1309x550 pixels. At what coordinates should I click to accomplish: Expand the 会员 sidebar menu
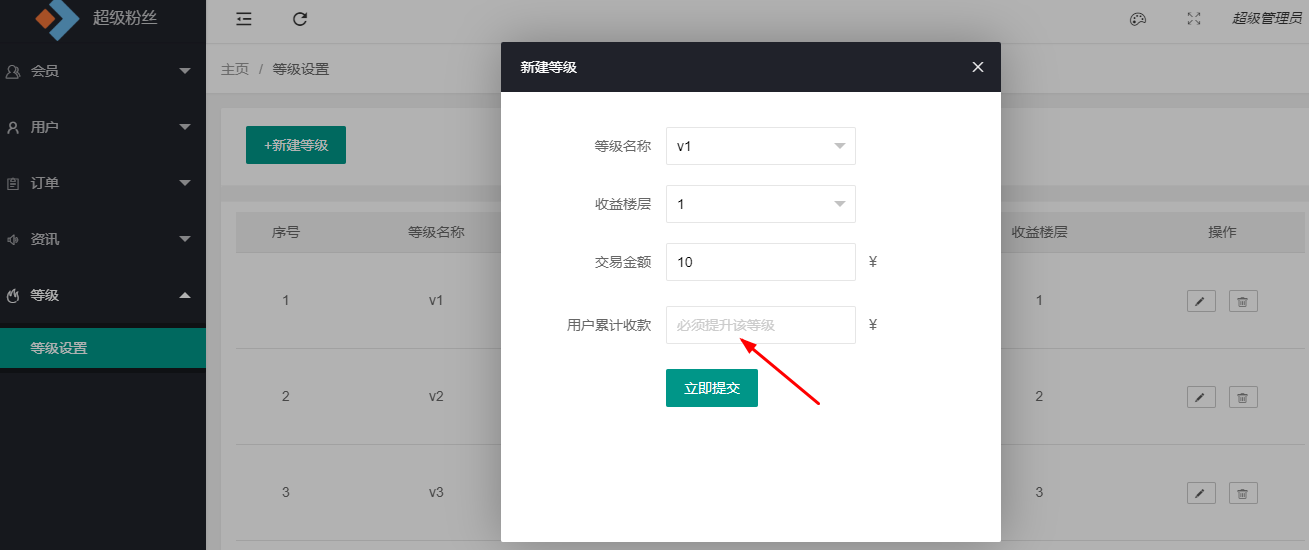pyautogui.click(x=100, y=71)
